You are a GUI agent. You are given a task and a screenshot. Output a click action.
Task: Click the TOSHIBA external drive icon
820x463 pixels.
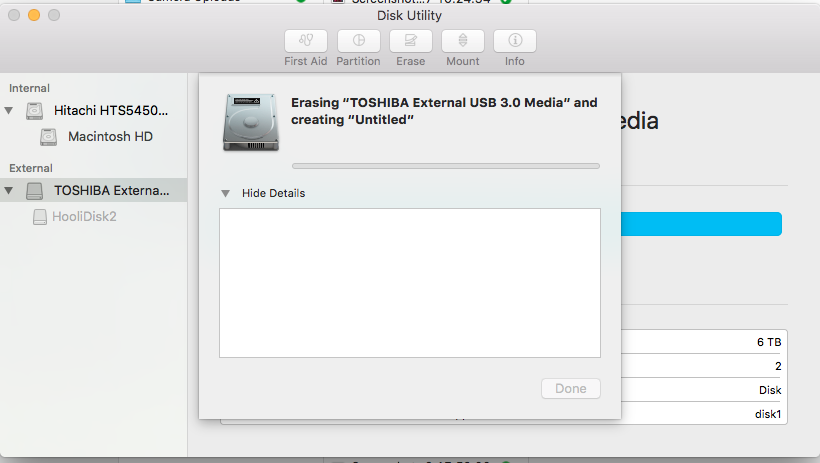pos(35,191)
